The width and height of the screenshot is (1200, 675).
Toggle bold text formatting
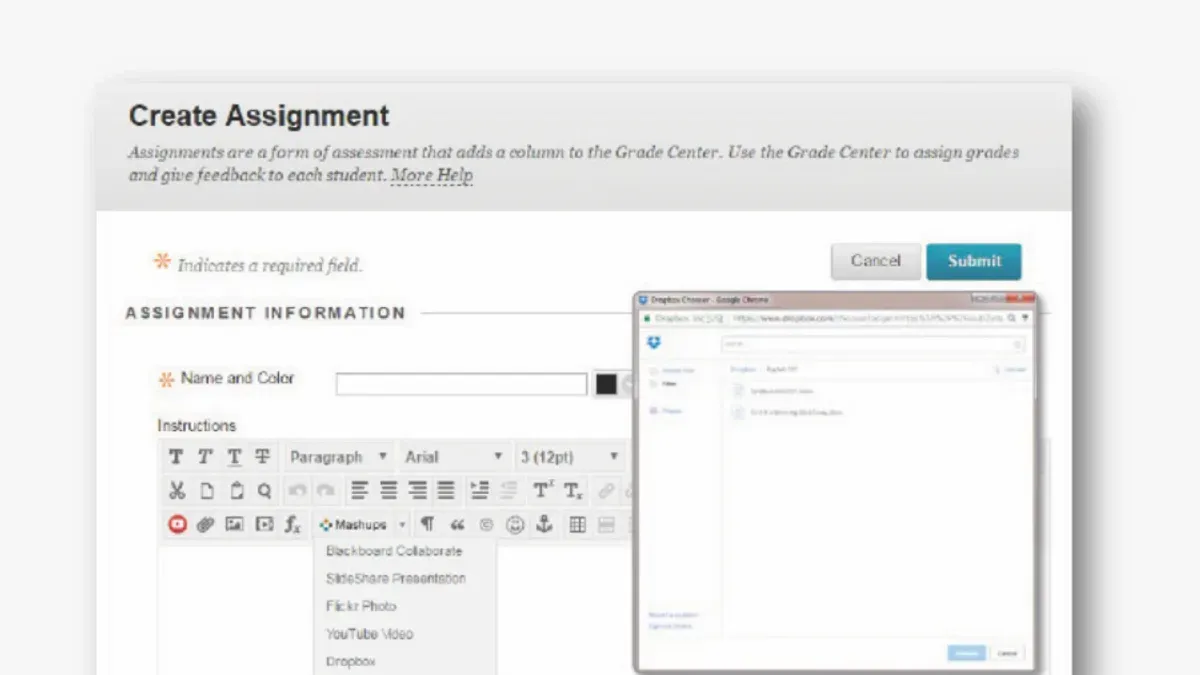click(176, 457)
